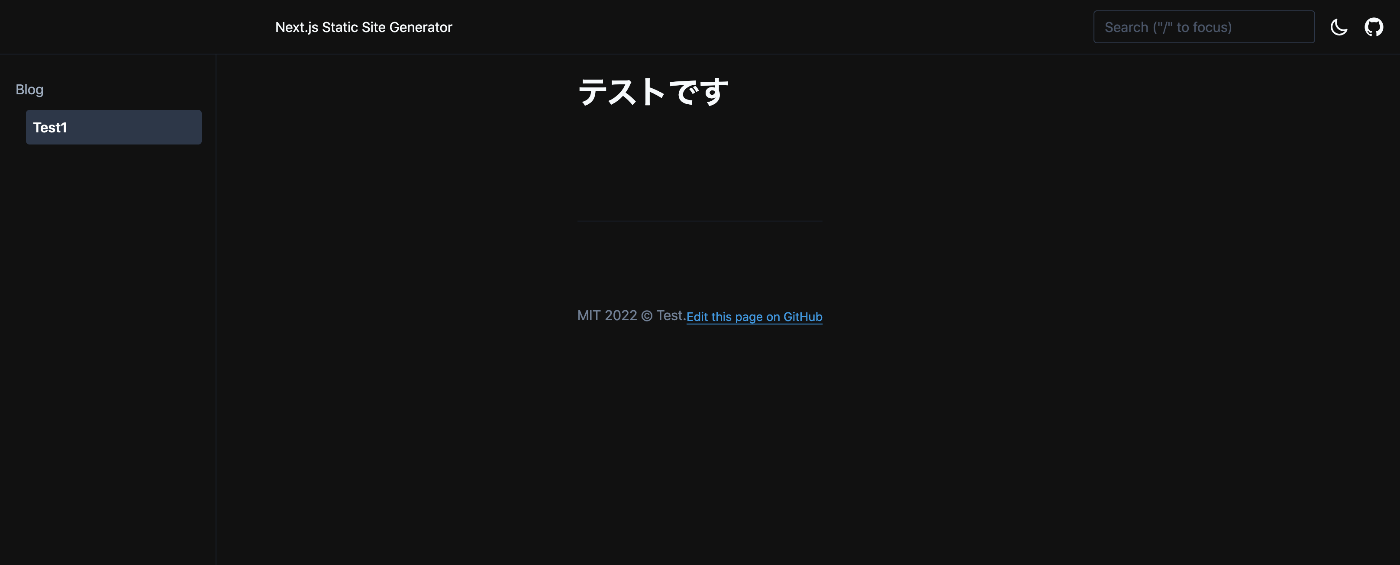Viewport: 1400px width, 565px height.
Task: Focus the Search input field
Action: pyautogui.click(x=1204, y=27)
